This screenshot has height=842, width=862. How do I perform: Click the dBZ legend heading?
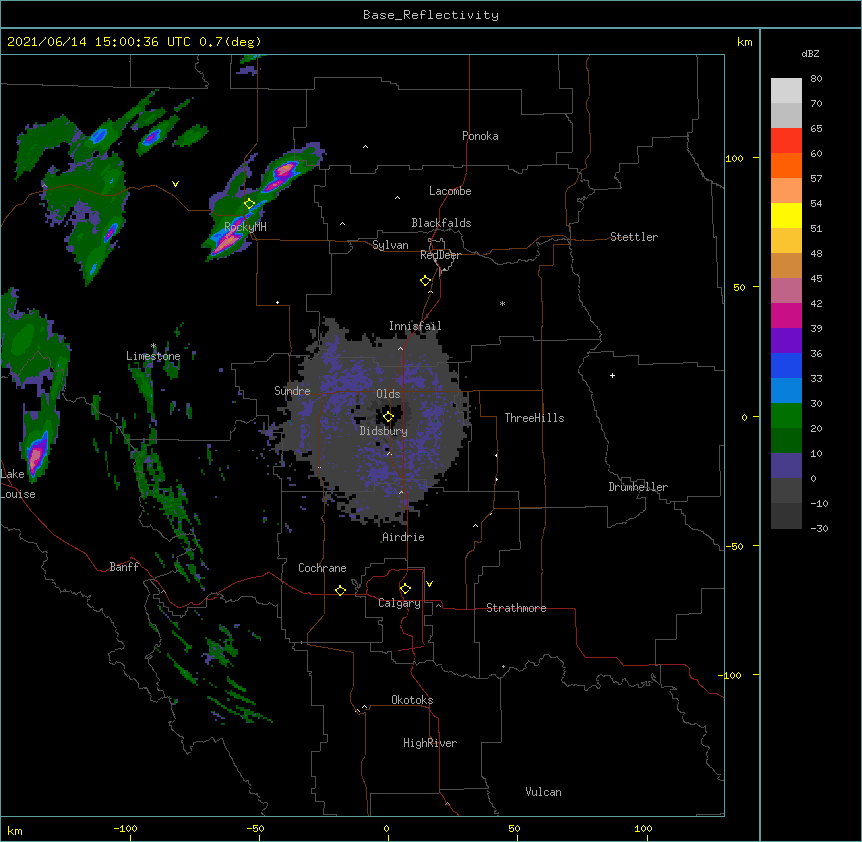point(810,53)
